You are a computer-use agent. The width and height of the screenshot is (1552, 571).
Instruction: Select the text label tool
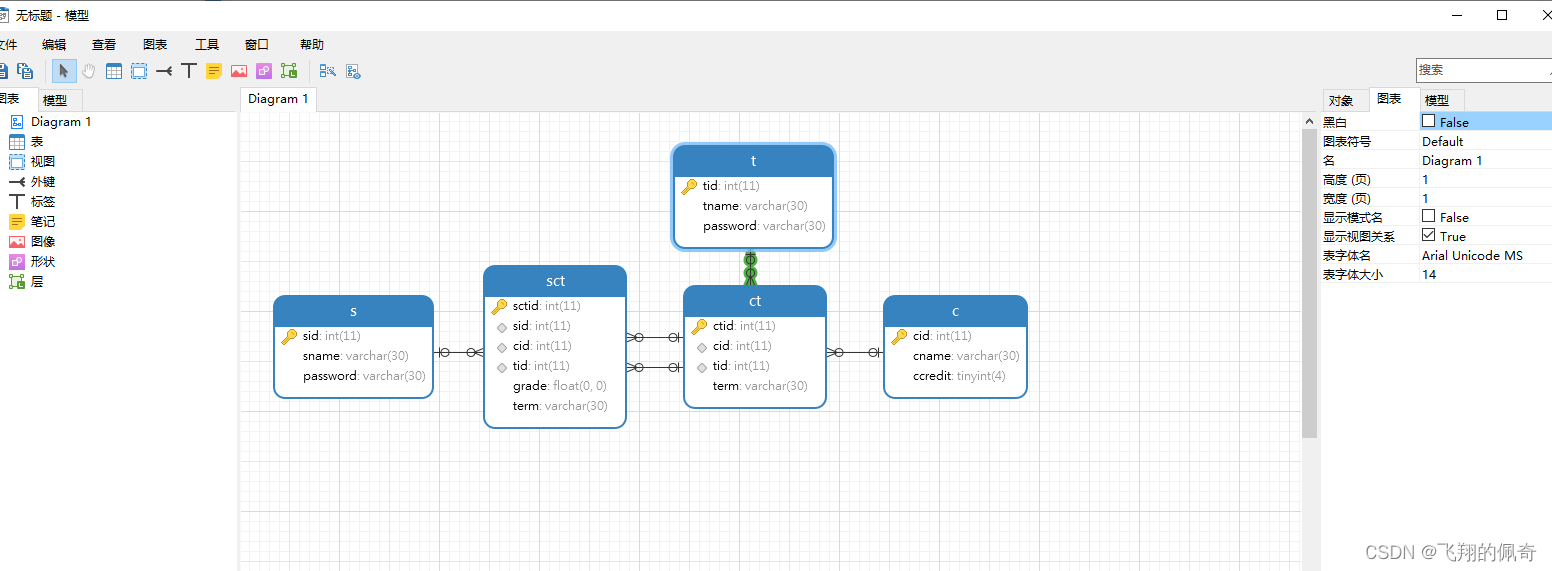pyautogui.click(x=189, y=71)
